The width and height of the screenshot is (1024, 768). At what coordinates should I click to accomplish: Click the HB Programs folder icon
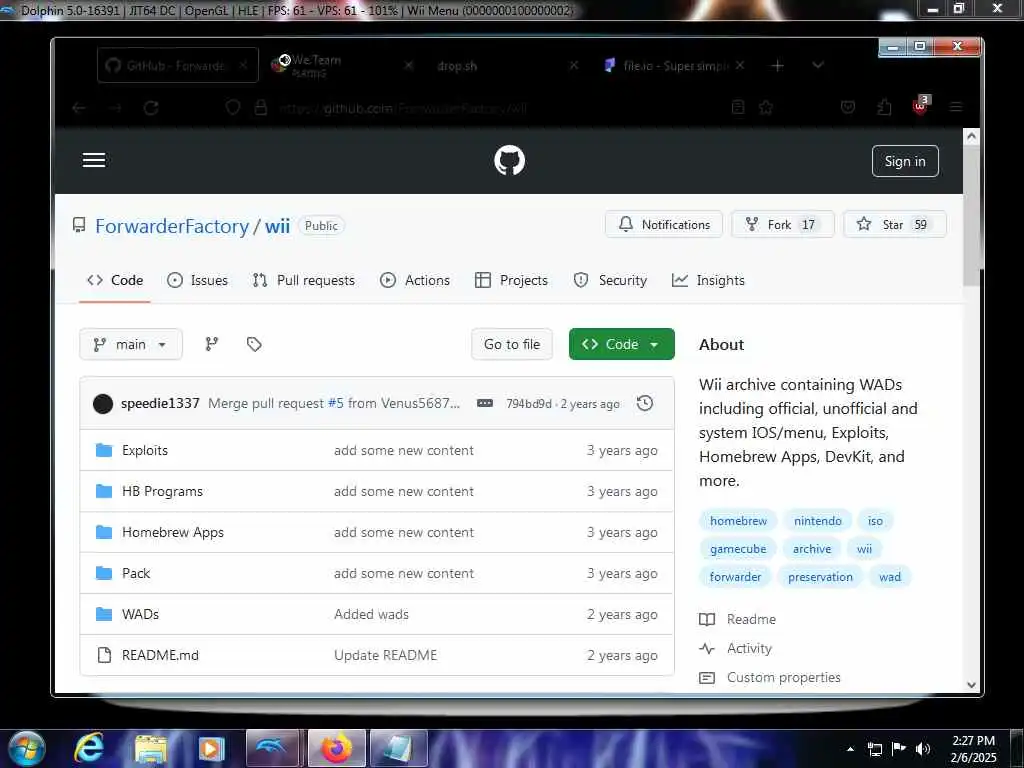coord(104,491)
